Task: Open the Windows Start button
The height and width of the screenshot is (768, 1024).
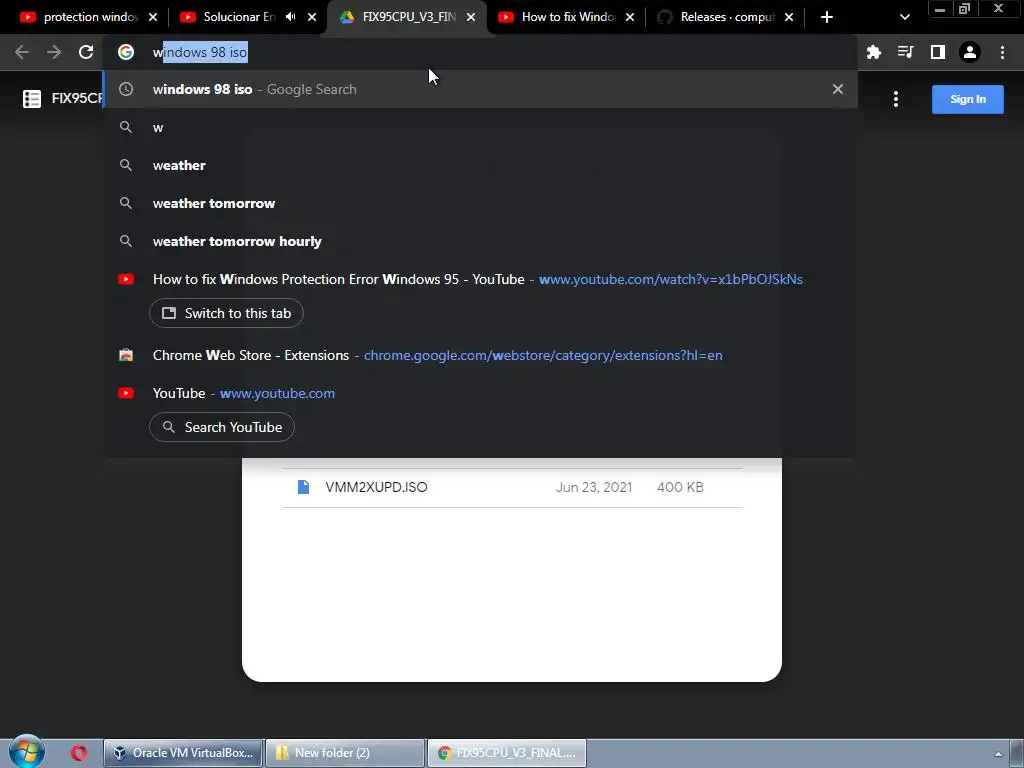Action: point(26,752)
